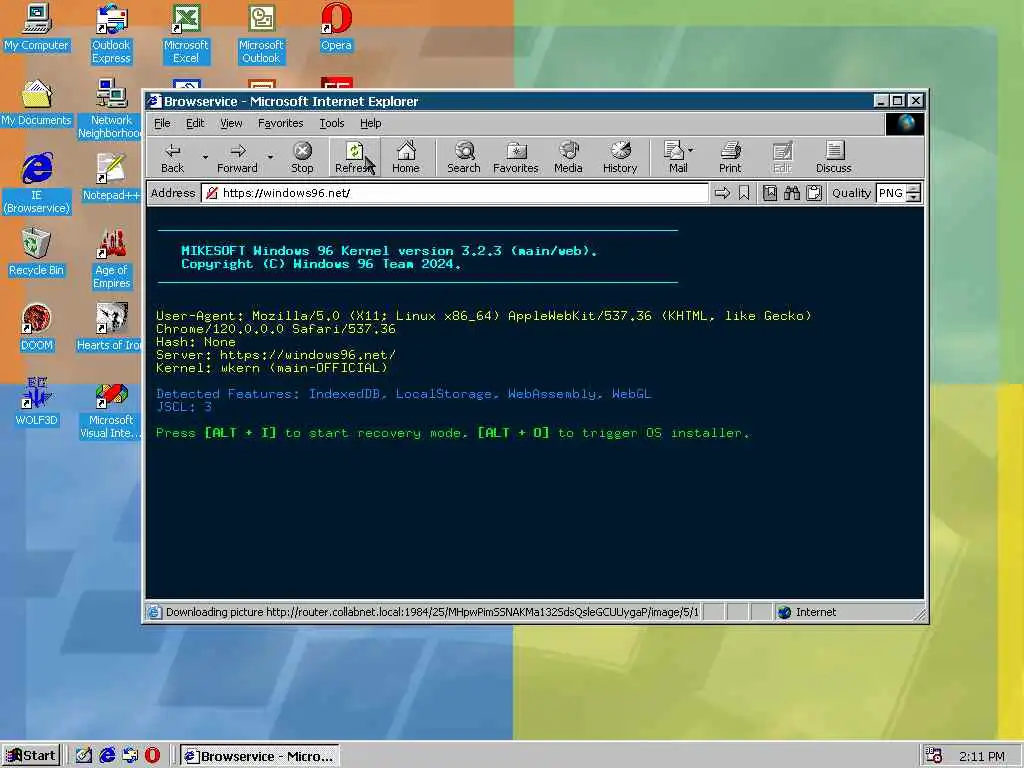This screenshot has width=1024, height=768.
Task: Select the Outlook Express desktop icon
Action: pos(111,34)
